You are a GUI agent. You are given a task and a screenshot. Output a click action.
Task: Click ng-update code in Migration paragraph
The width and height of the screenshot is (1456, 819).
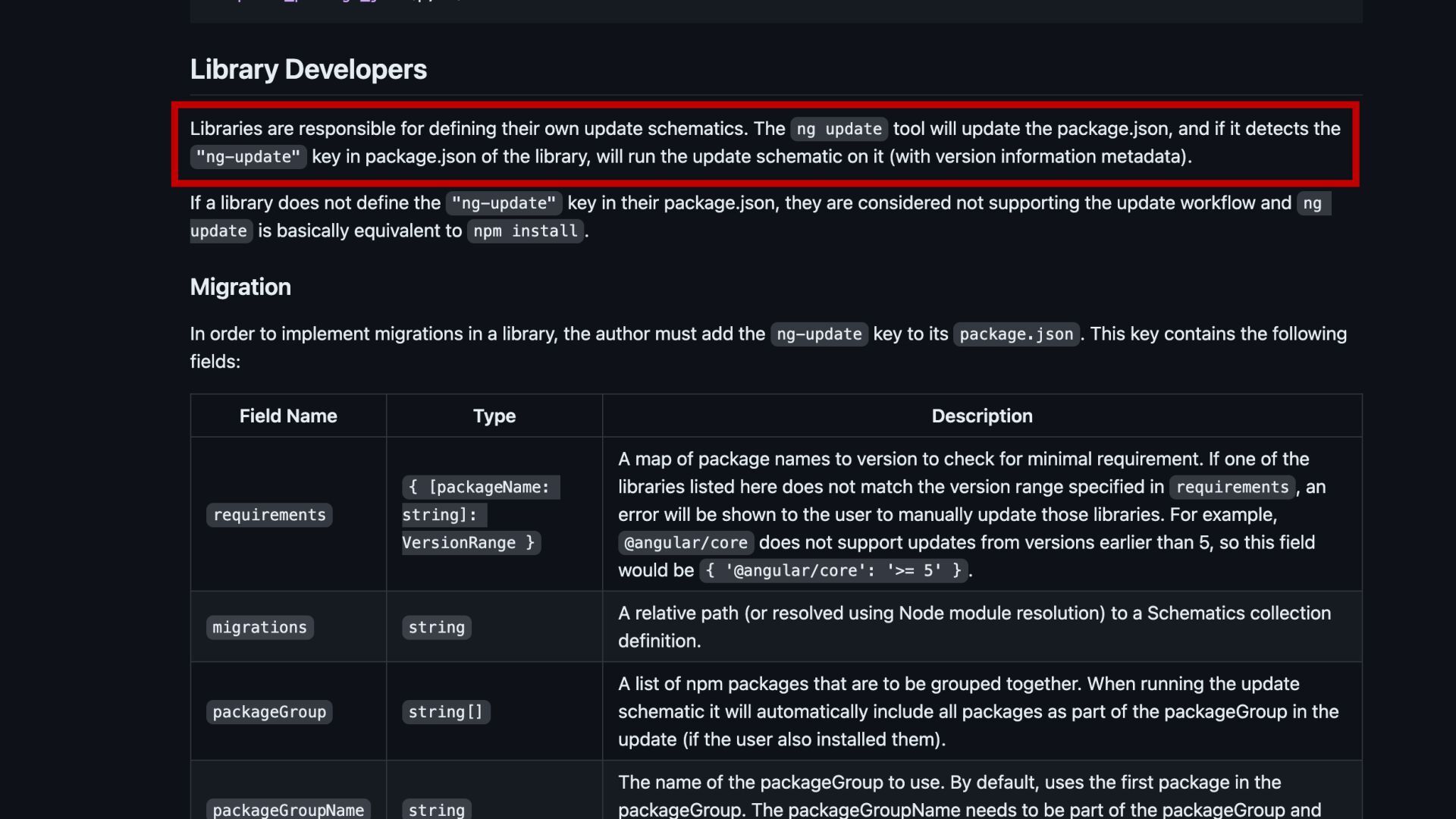point(819,334)
